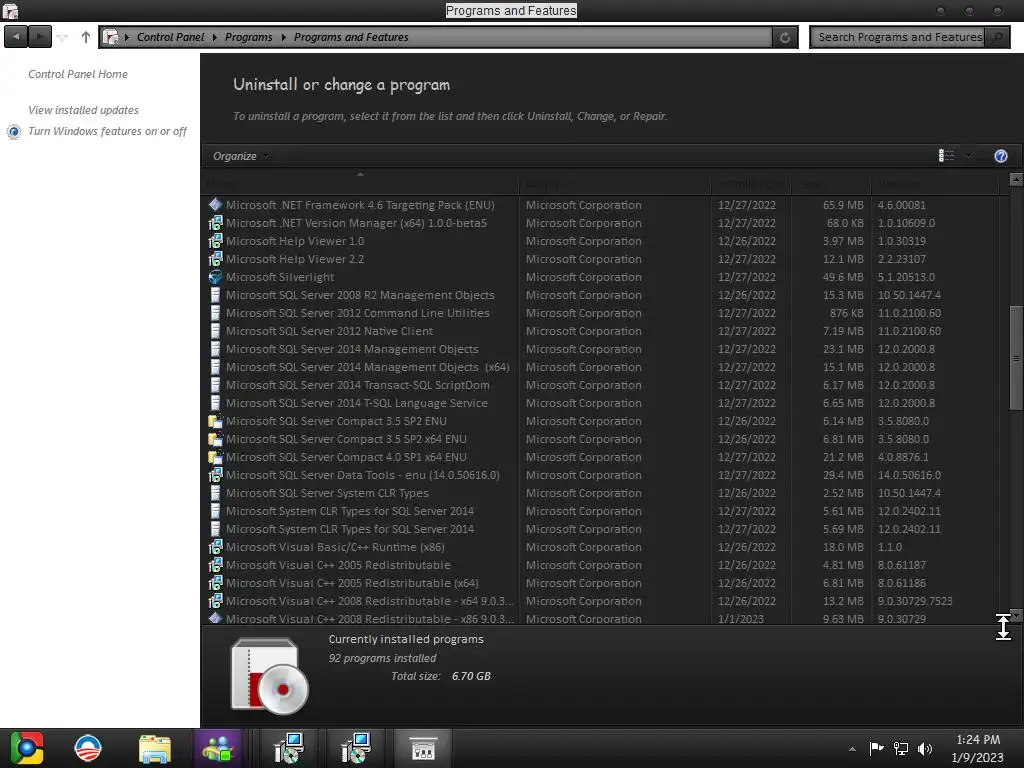
Task: Change the list view with the view icon
Action: click(x=946, y=155)
